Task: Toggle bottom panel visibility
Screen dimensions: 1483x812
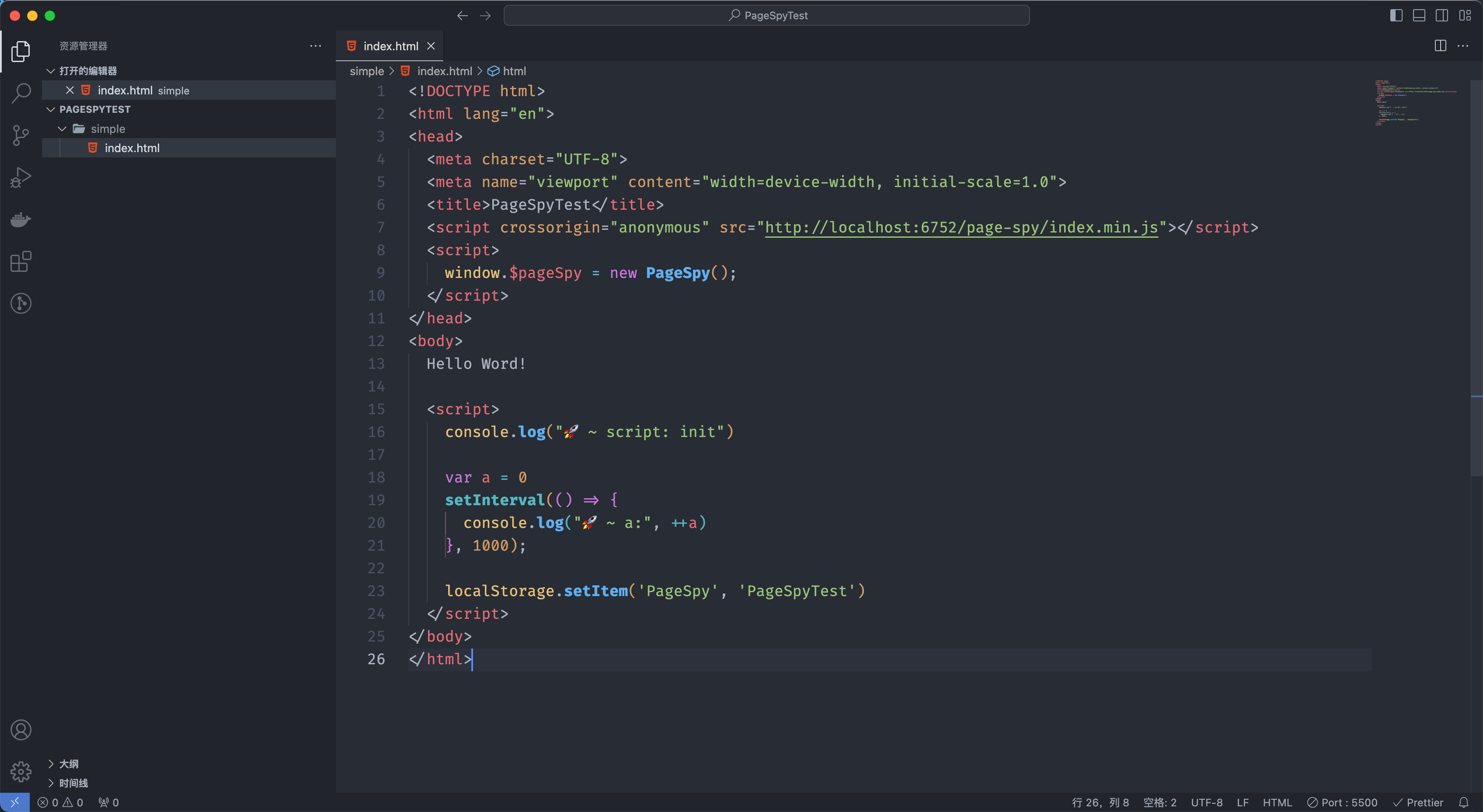Action: click(x=1419, y=16)
